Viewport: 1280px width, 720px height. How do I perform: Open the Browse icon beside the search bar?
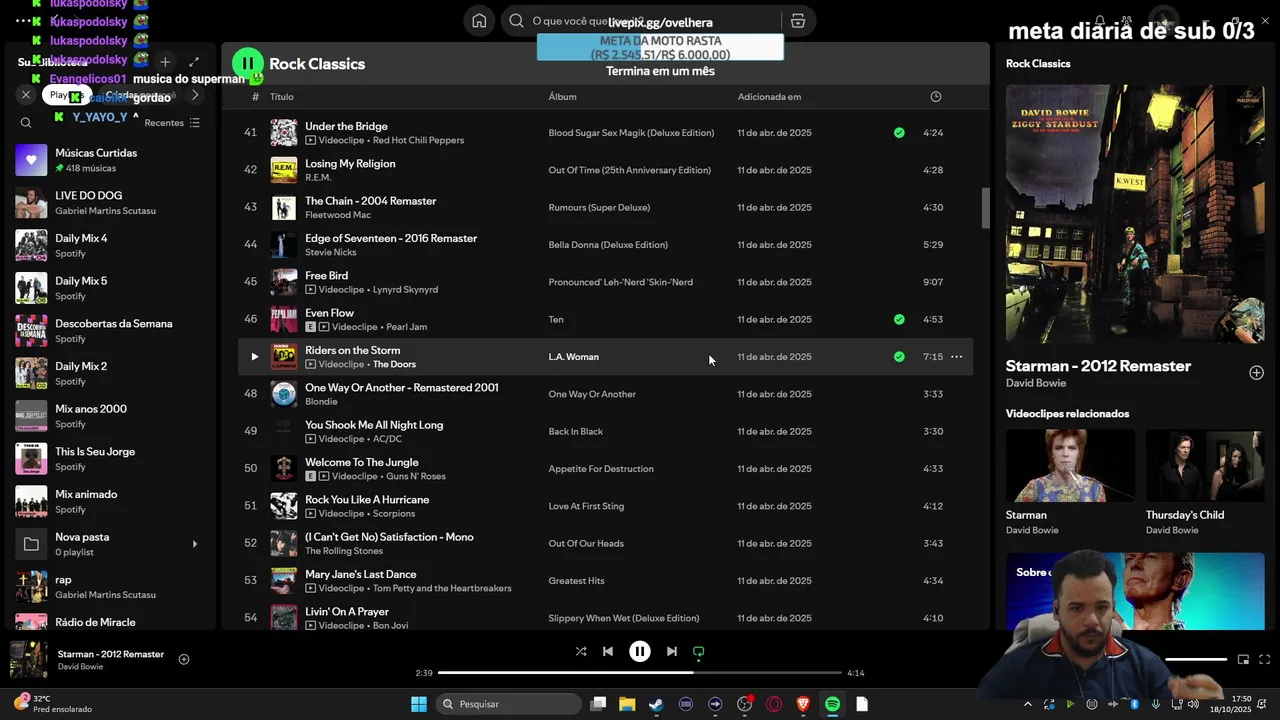797,21
